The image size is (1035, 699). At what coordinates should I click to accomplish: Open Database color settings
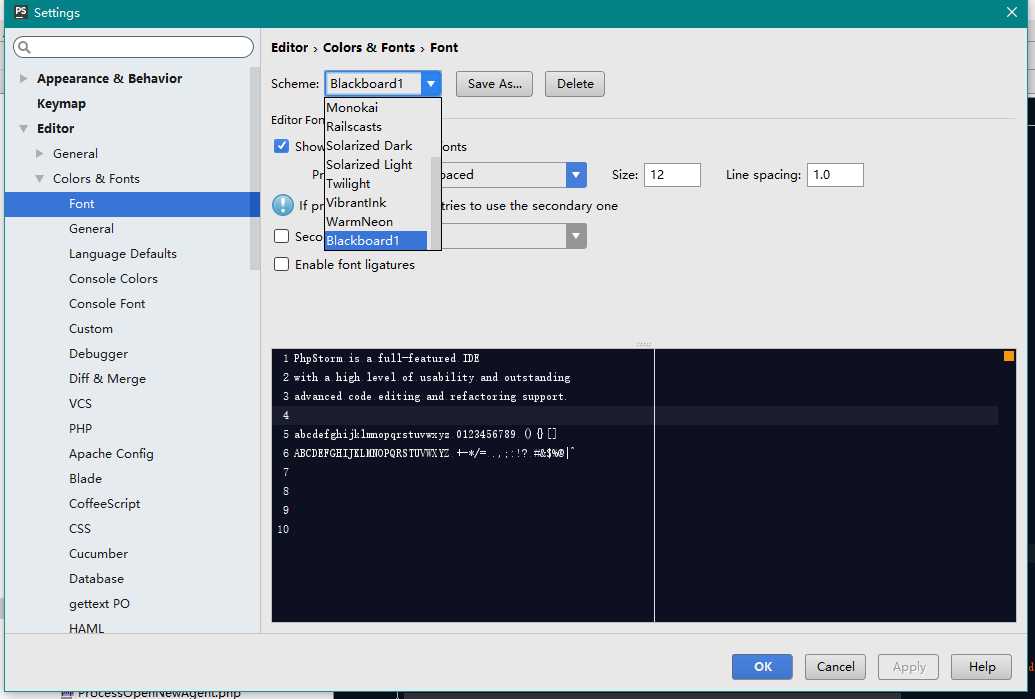[x=96, y=580]
